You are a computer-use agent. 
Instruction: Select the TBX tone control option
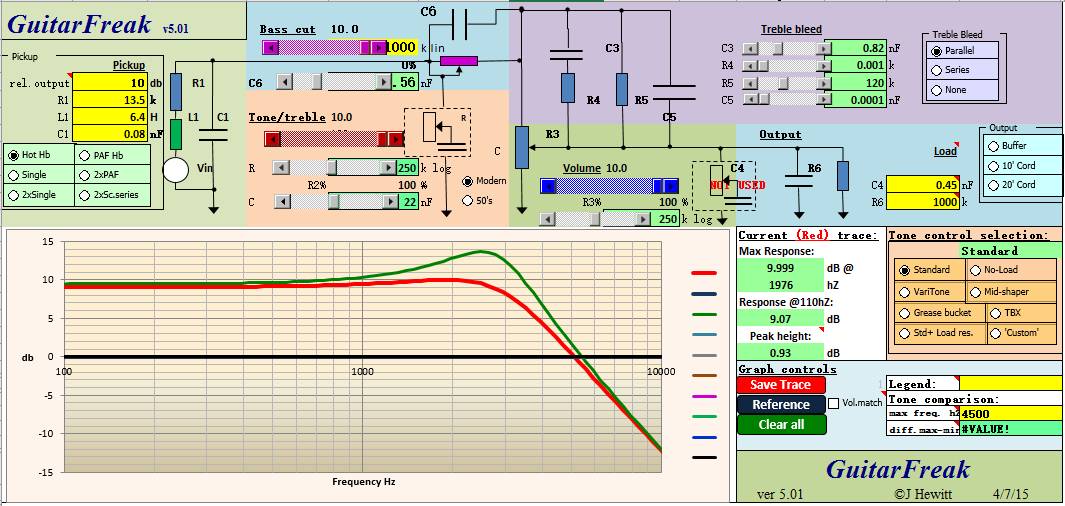tap(996, 313)
